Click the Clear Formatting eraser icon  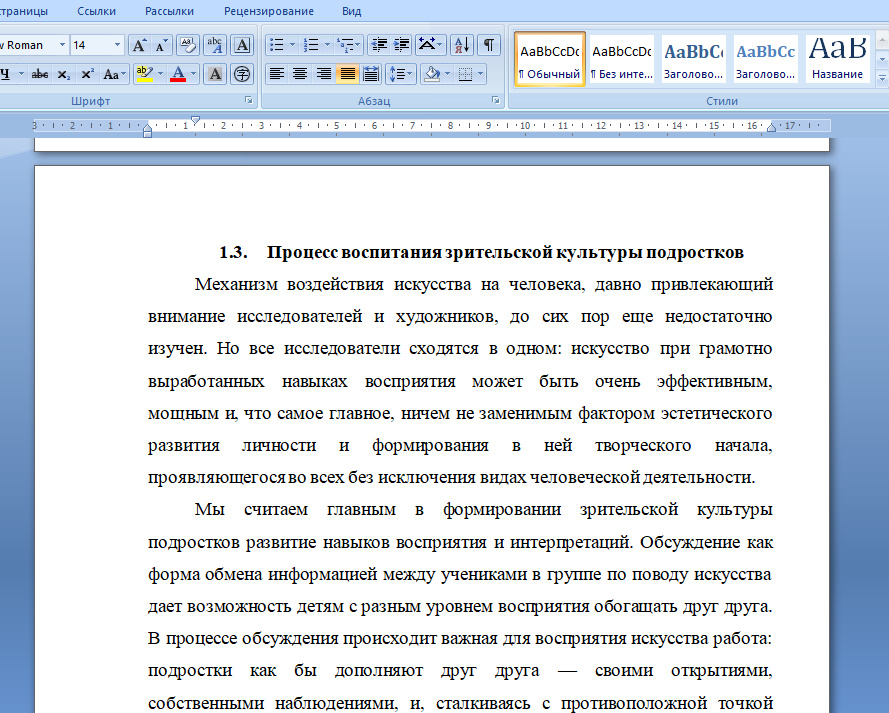(187, 45)
